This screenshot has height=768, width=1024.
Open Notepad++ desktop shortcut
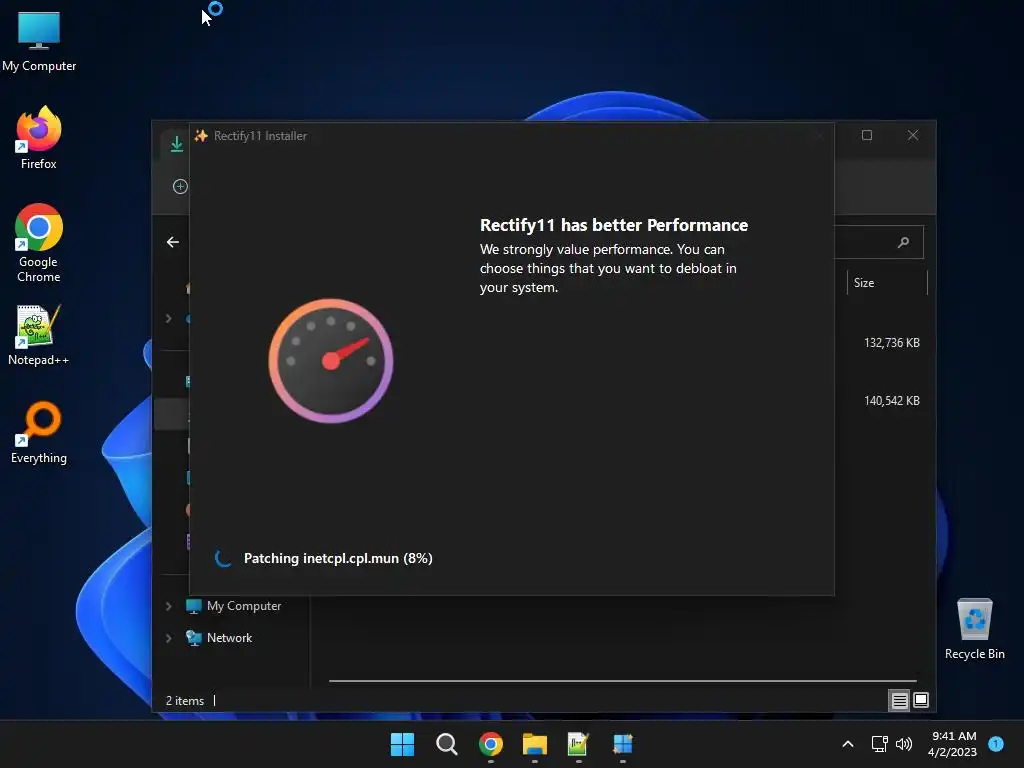pos(39,334)
